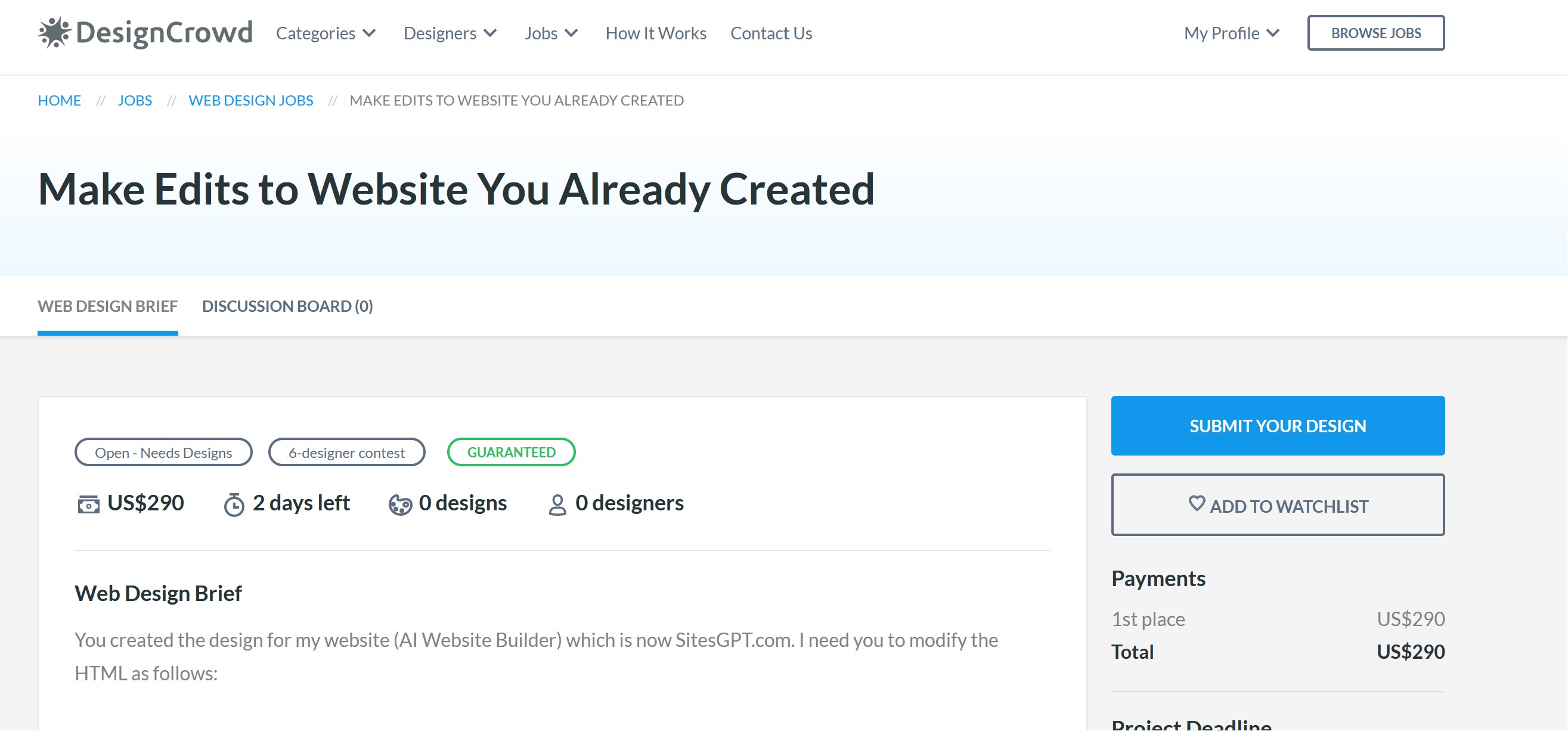Switch to the Discussion Board tab
The image size is (1568, 731).
tap(288, 306)
